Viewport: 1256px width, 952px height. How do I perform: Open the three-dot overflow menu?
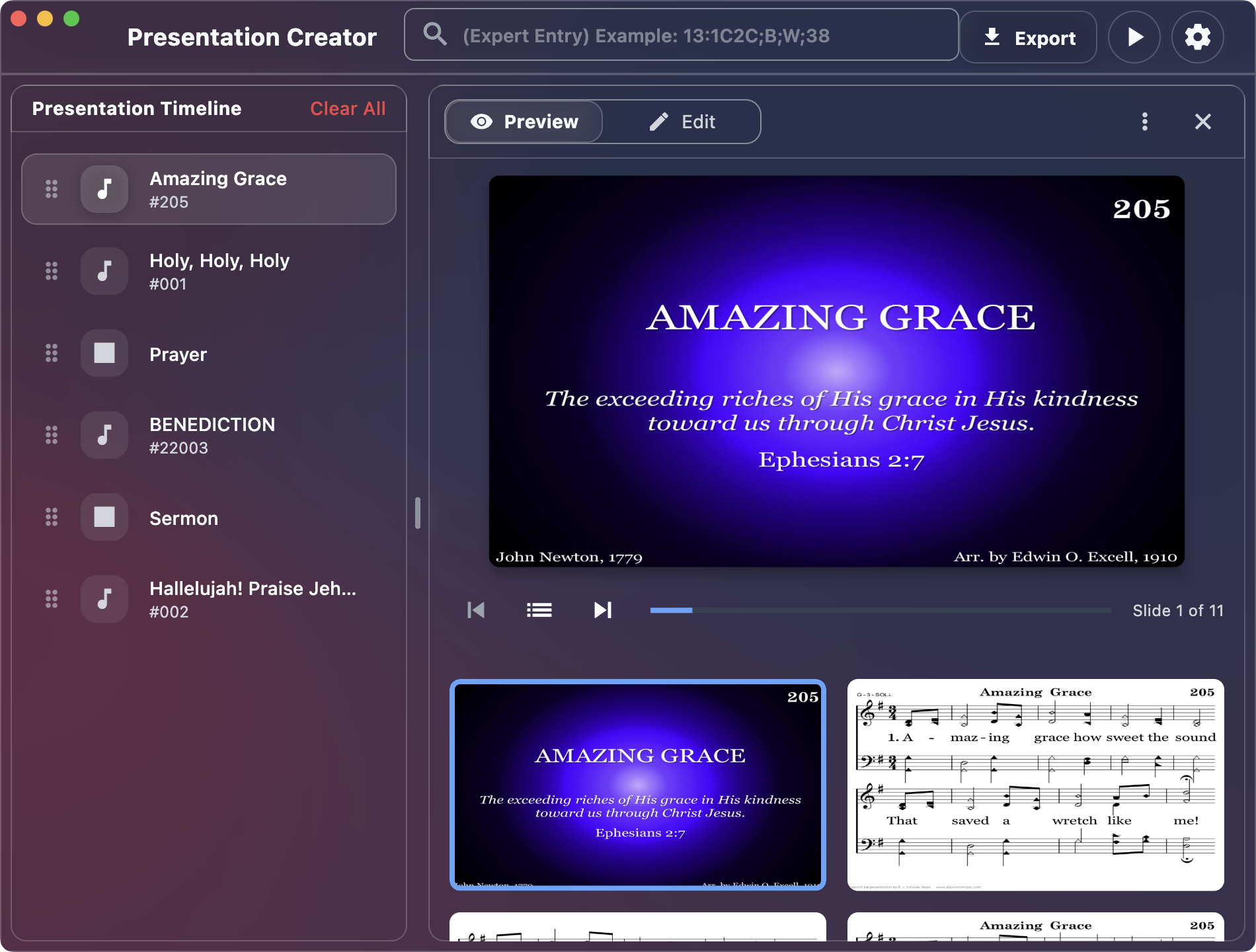1145,122
